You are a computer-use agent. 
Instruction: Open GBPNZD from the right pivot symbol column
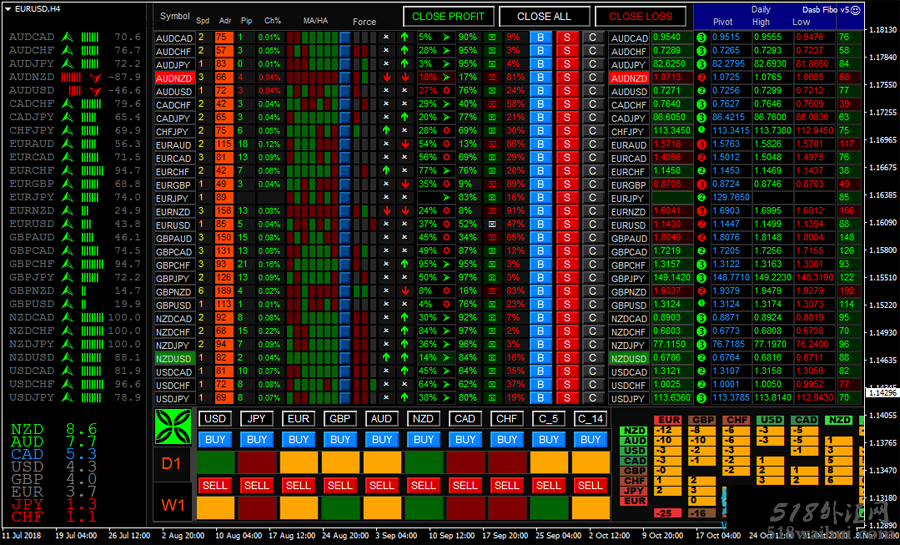(x=629, y=291)
